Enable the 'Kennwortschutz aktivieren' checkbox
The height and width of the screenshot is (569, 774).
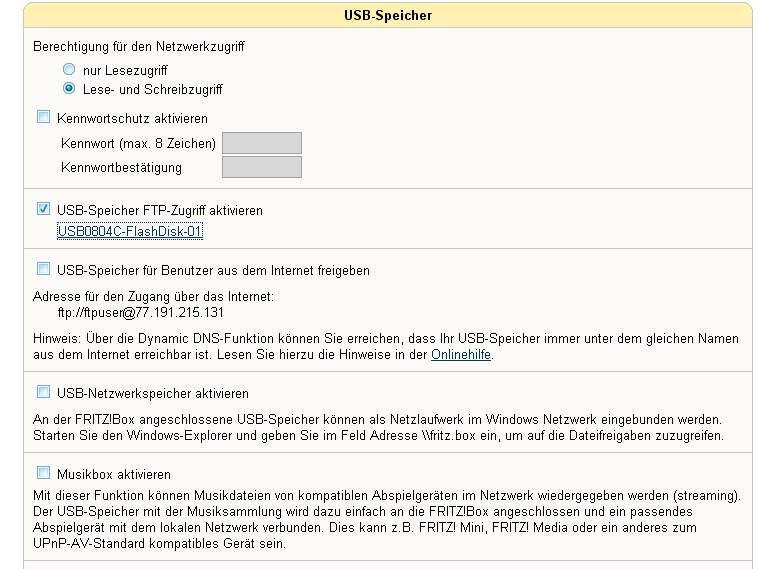point(43,118)
